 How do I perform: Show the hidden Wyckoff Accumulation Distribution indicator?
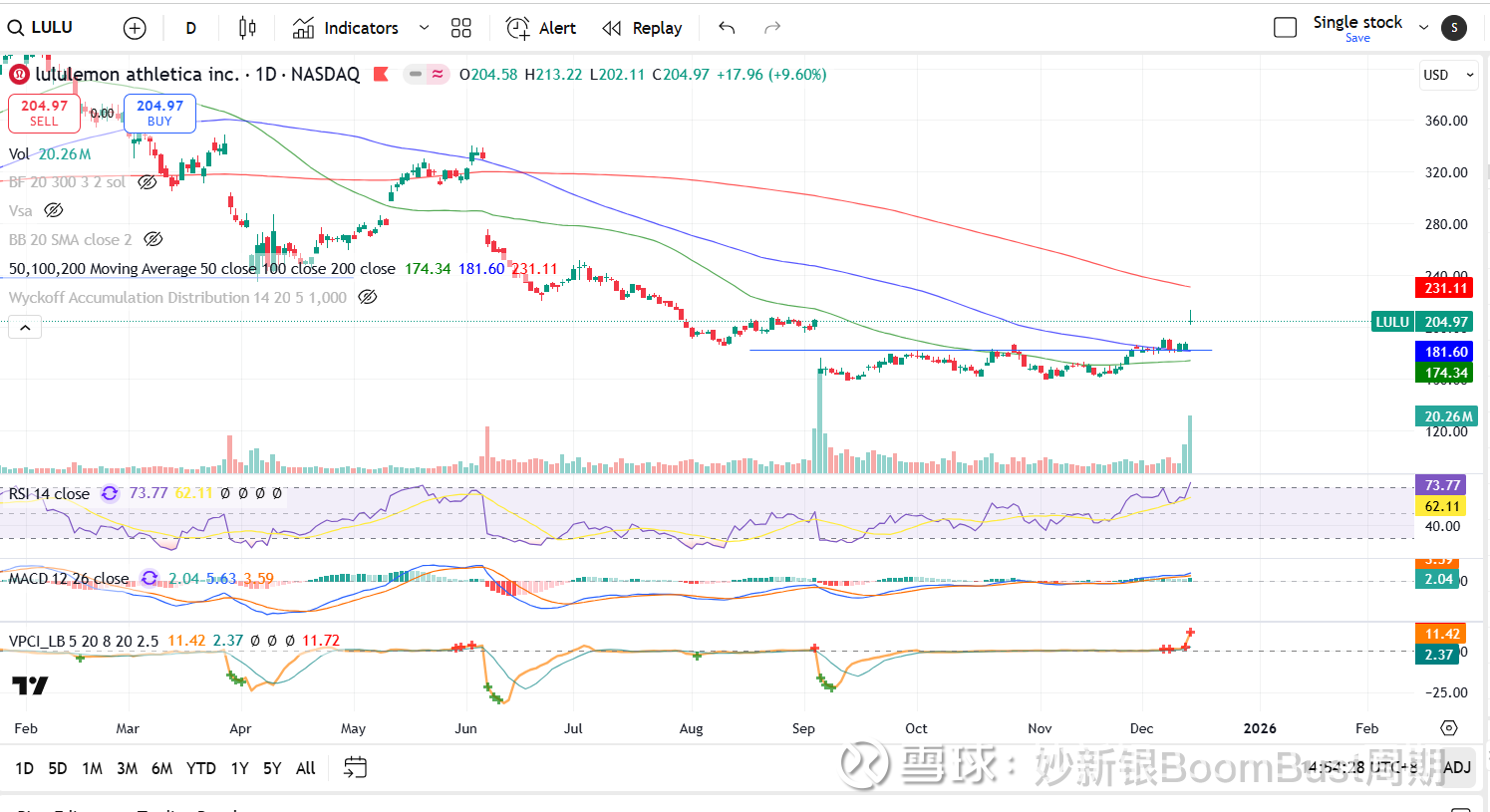(x=368, y=298)
